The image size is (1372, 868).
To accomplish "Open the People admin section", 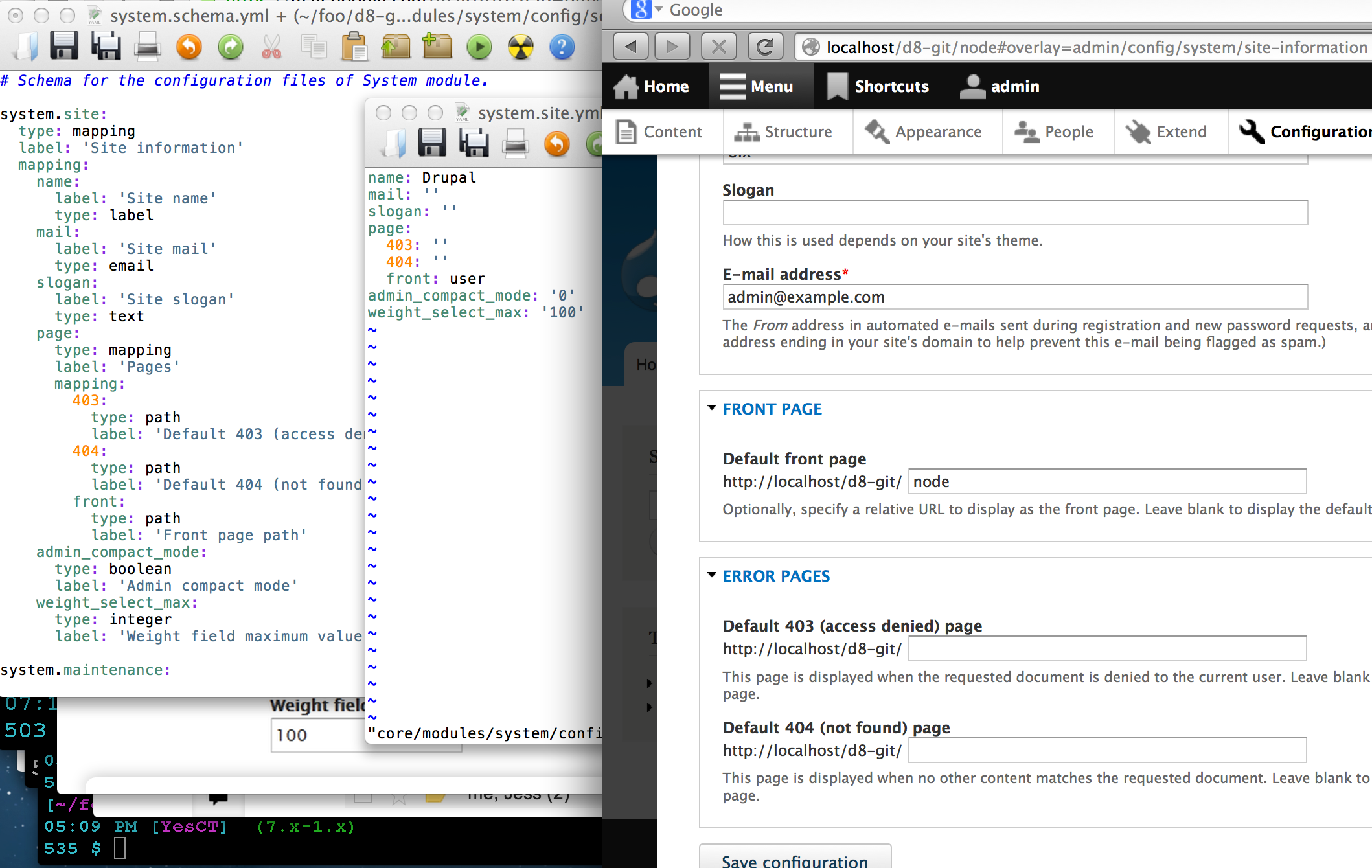I will [x=1053, y=131].
